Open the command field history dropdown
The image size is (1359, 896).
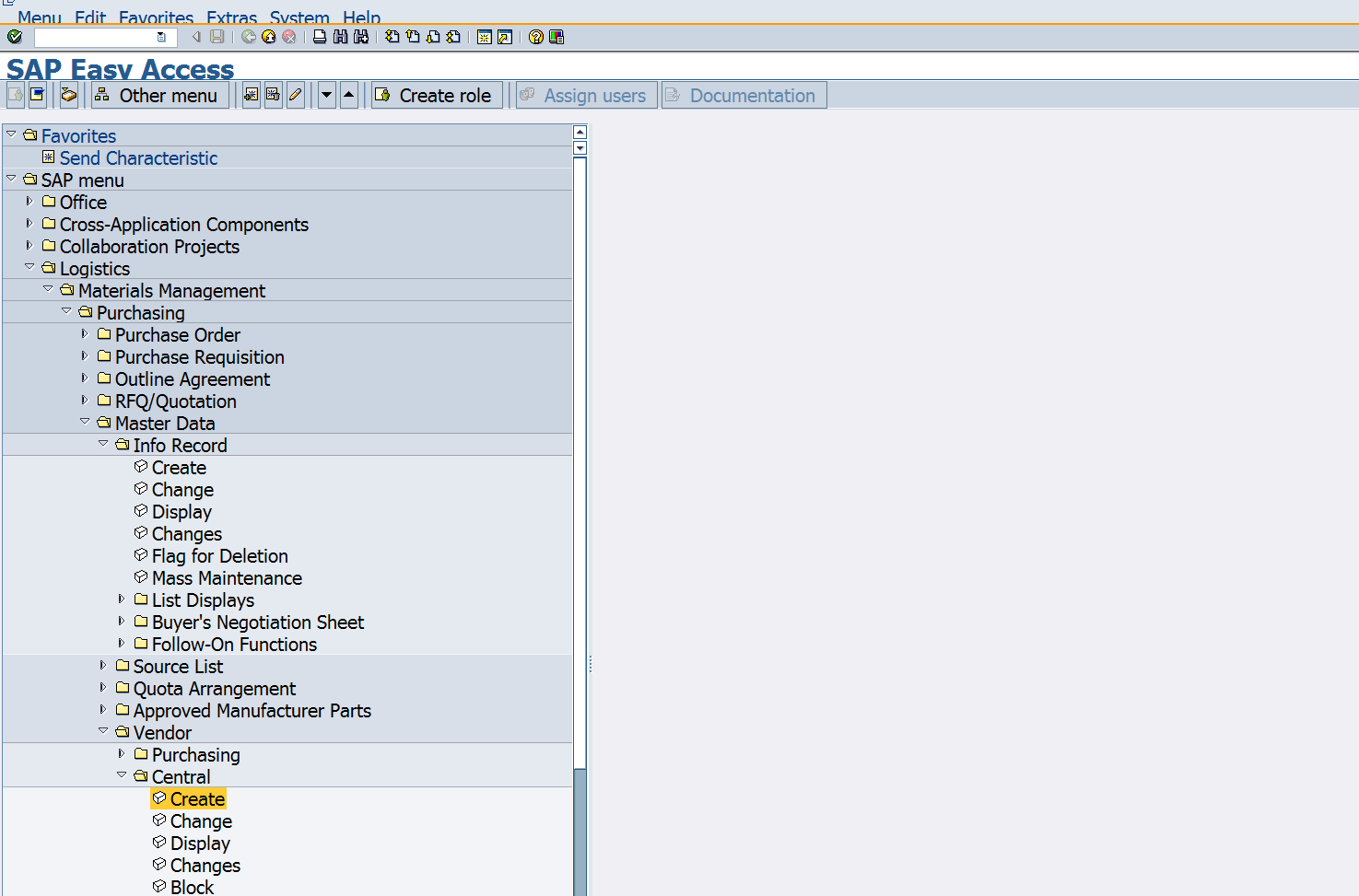pyautogui.click(x=162, y=37)
